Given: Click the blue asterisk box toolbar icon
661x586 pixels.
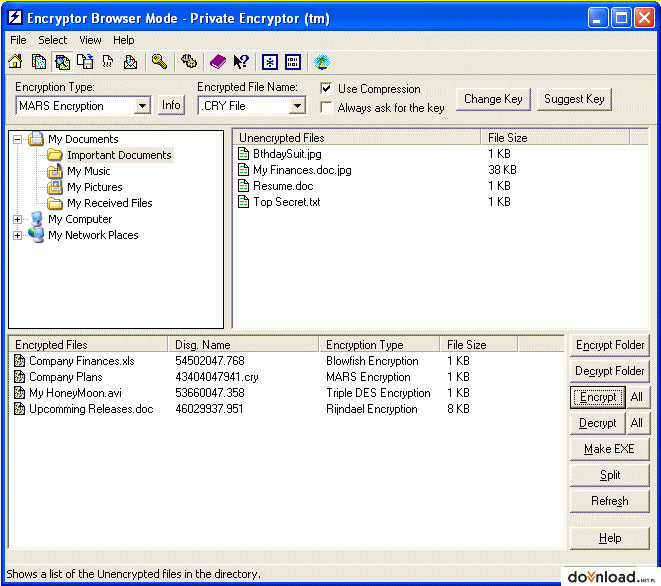Looking at the screenshot, I should [x=270, y=62].
